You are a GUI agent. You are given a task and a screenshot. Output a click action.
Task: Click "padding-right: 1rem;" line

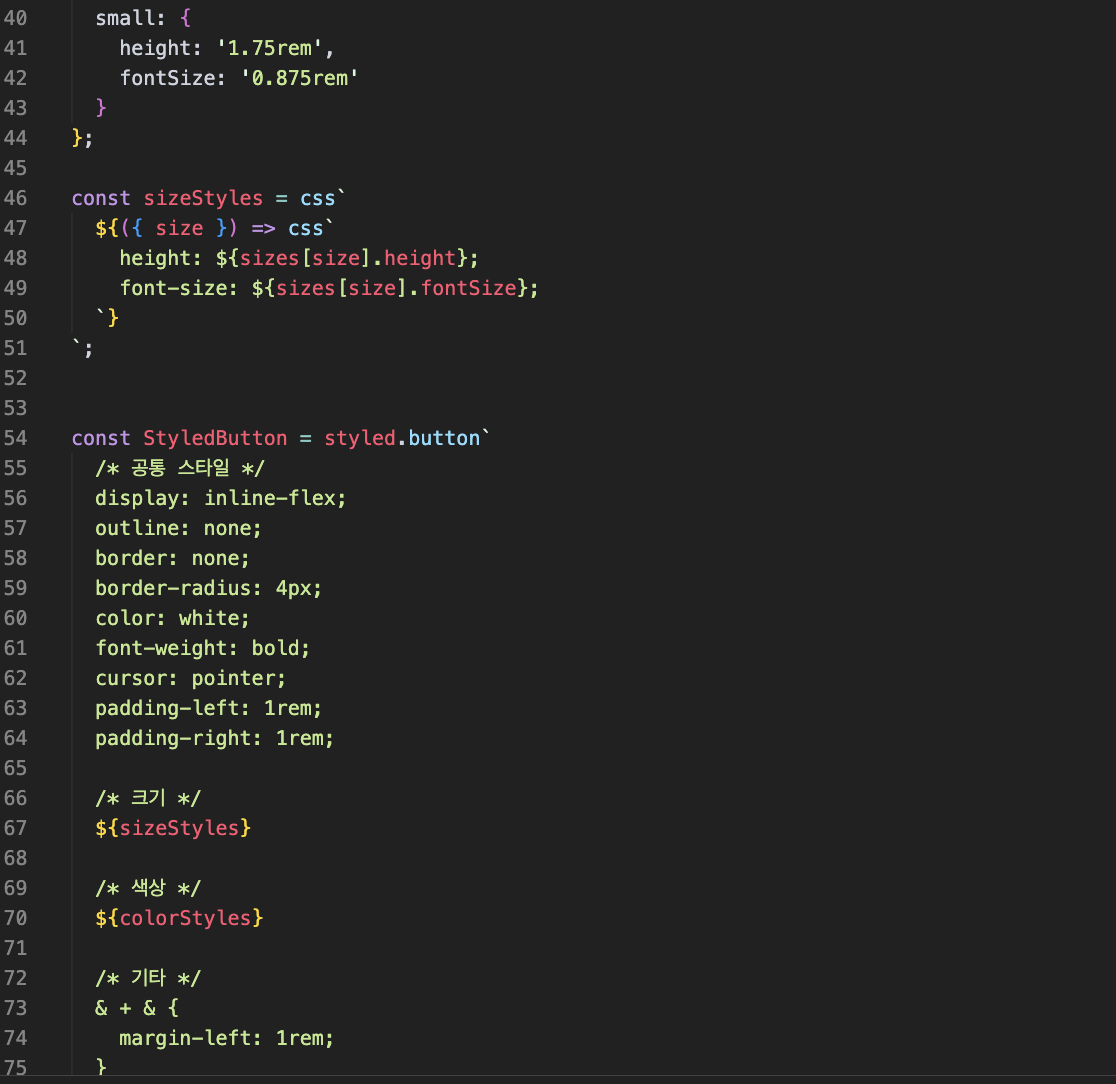215,737
